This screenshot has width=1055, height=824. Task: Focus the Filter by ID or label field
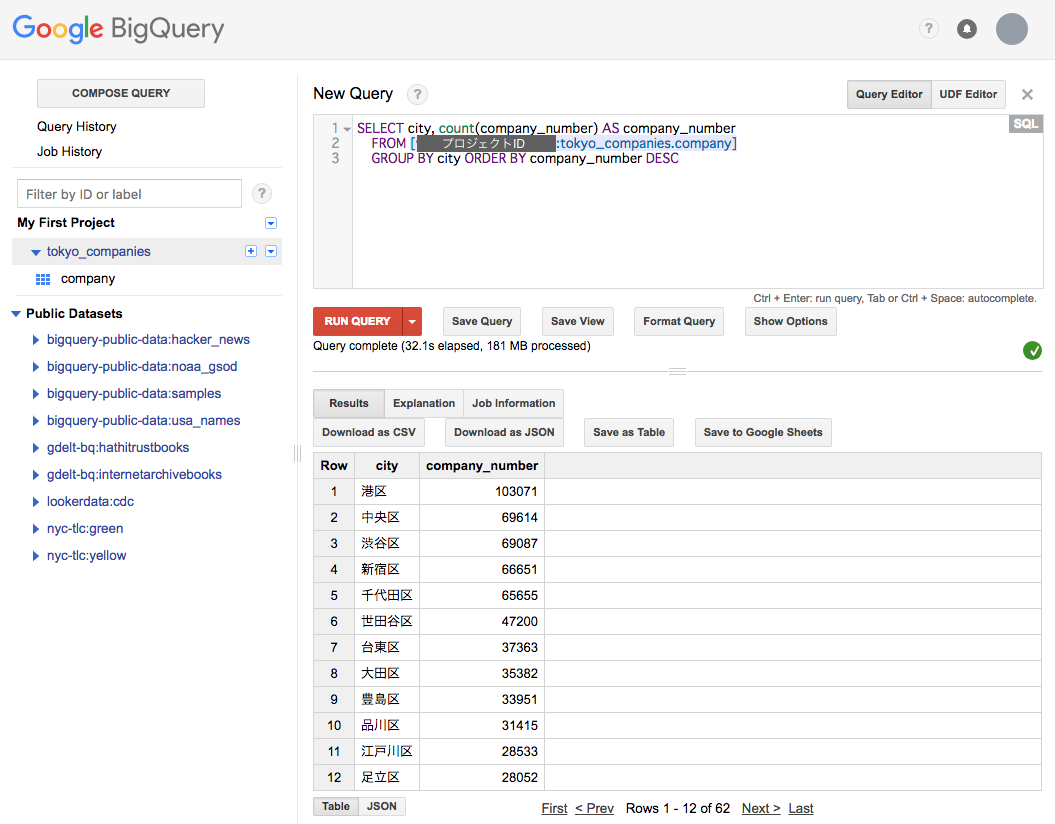[x=129, y=194]
